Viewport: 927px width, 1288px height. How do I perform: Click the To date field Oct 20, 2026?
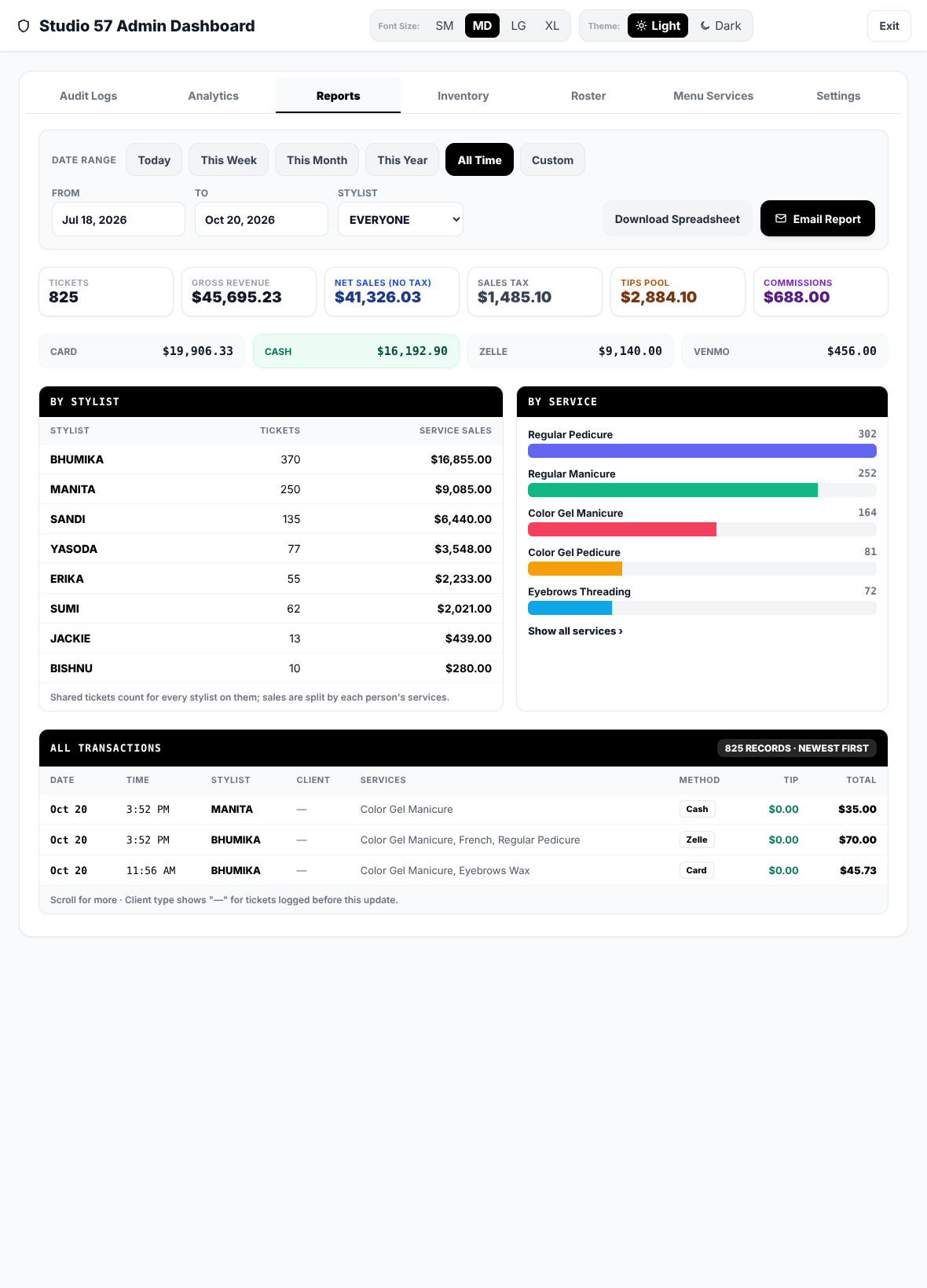tap(262, 219)
